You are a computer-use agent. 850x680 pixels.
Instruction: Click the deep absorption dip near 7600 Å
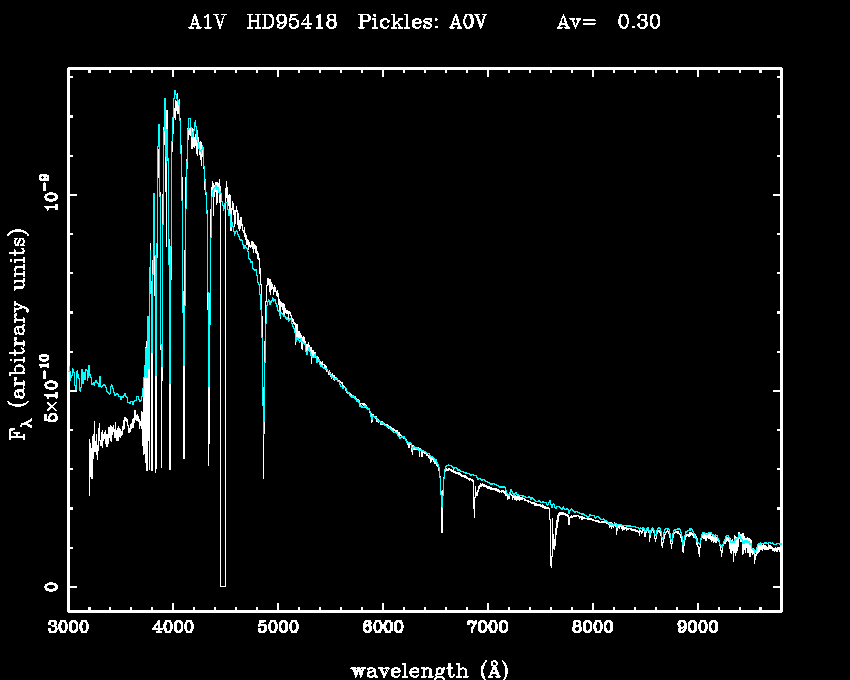tap(551, 565)
